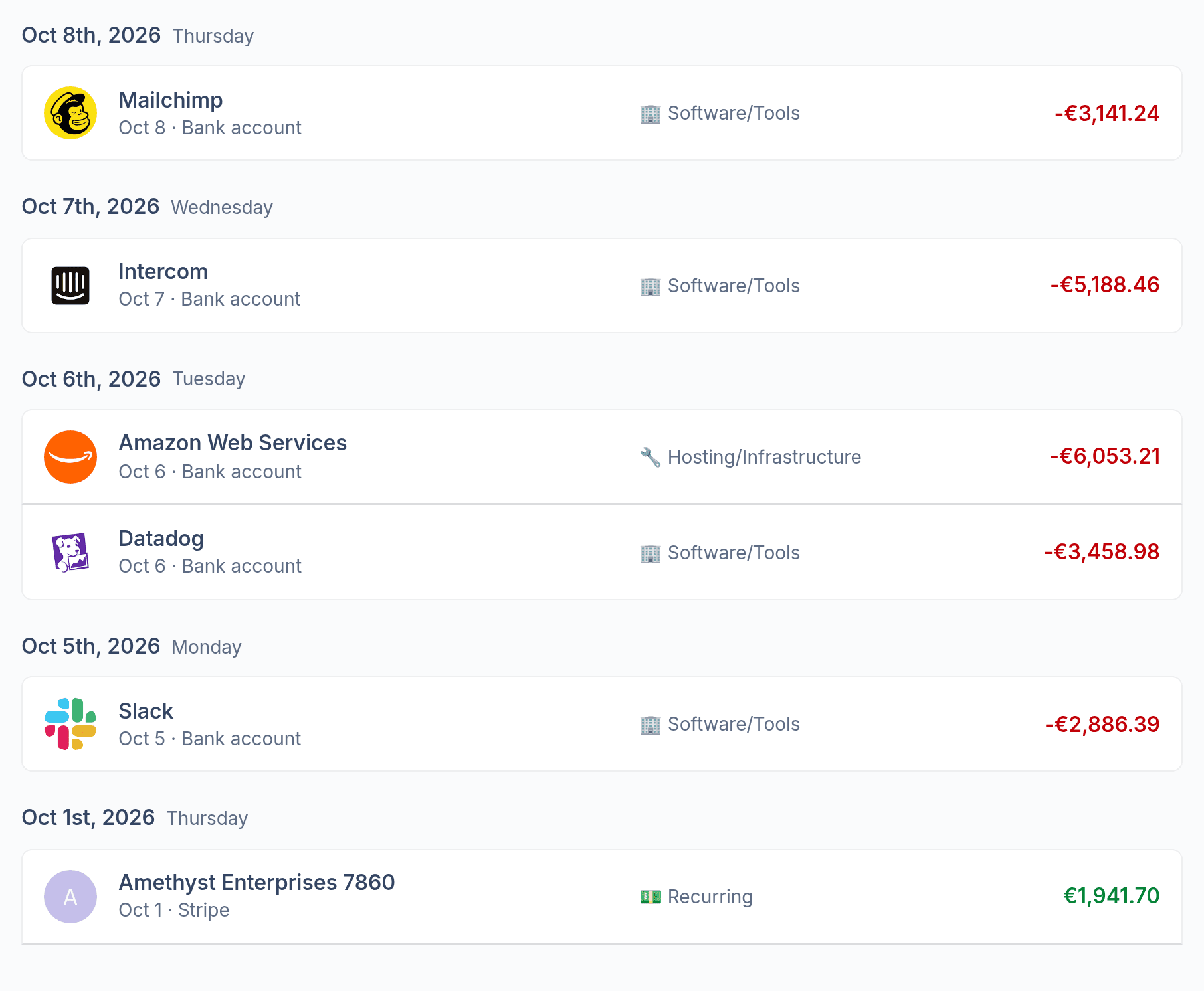Screen dimensions: 1204x991
Task: Click the Datadog logo icon
Action: (70, 552)
